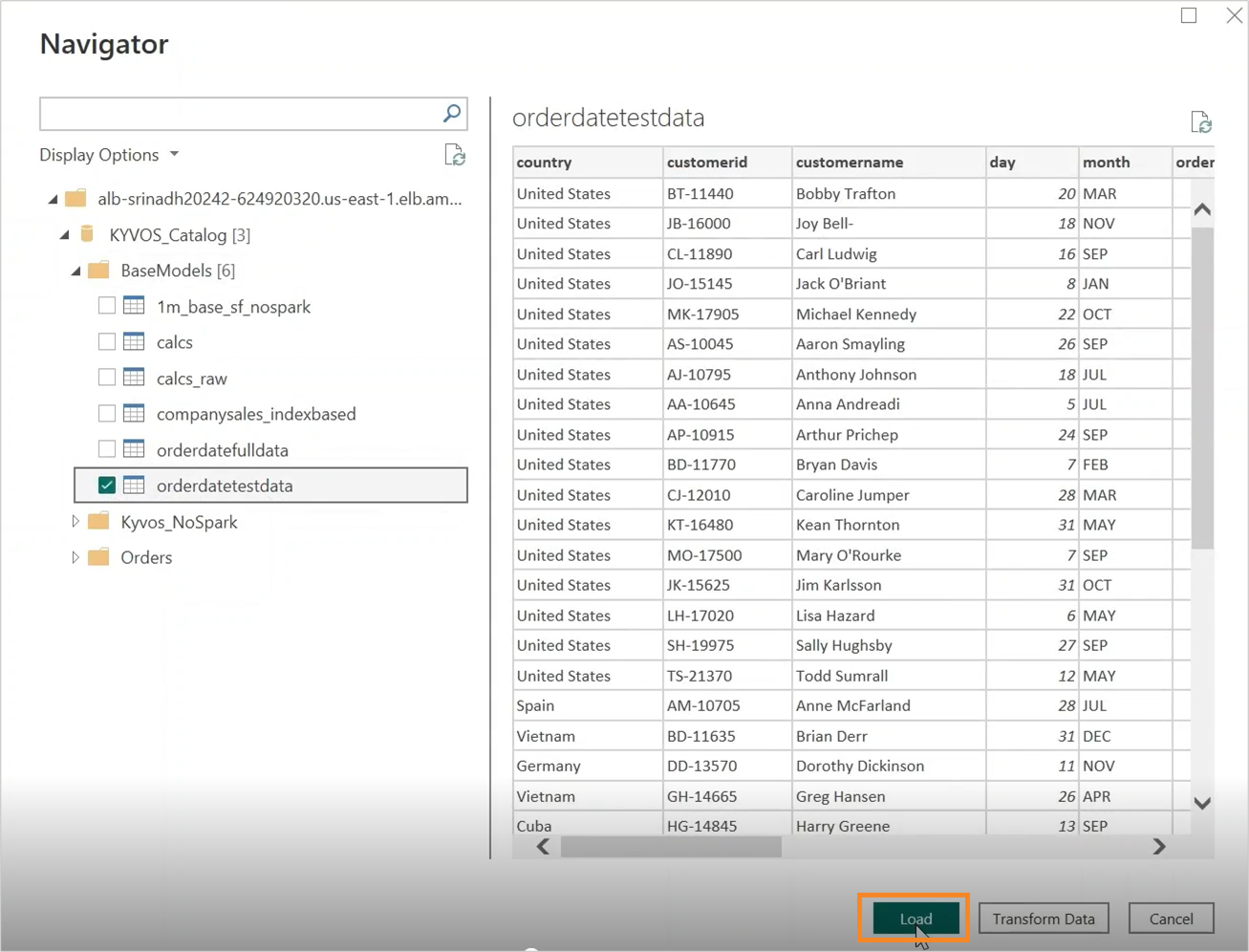Click the KYVOS_Catalog database icon
1249x952 pixels.
(x=88, y=234)
